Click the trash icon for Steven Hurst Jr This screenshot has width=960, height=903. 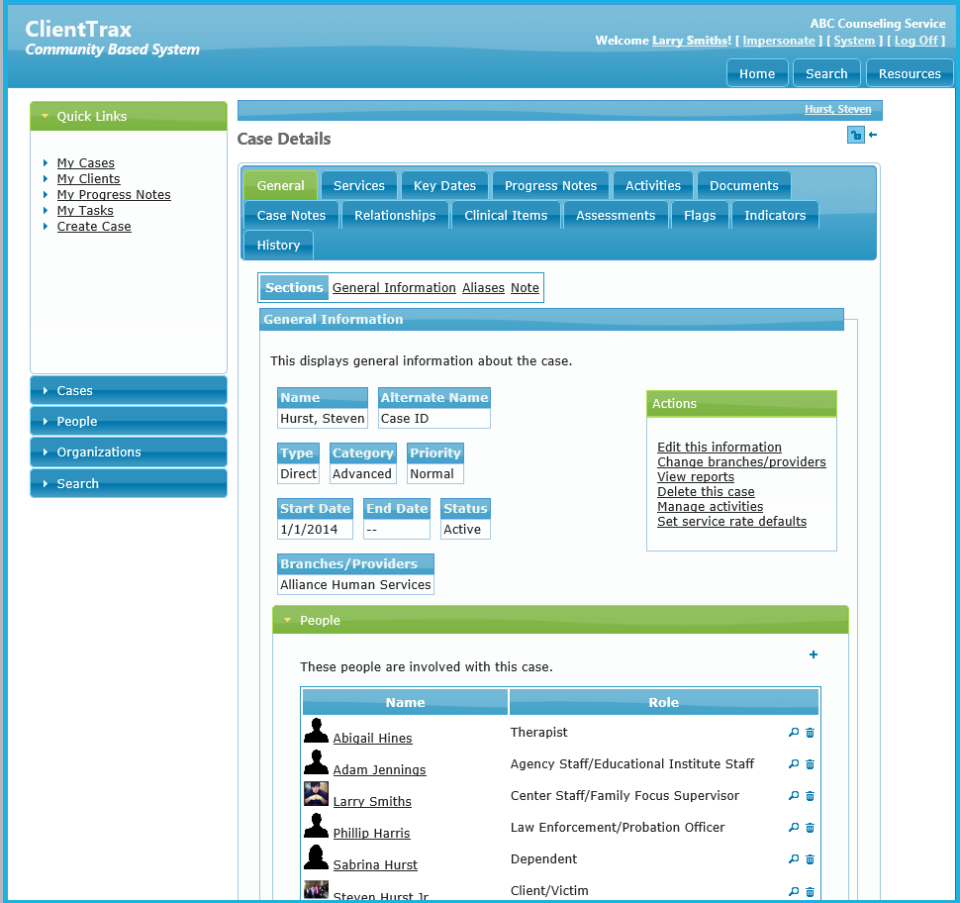coord(810,891)
